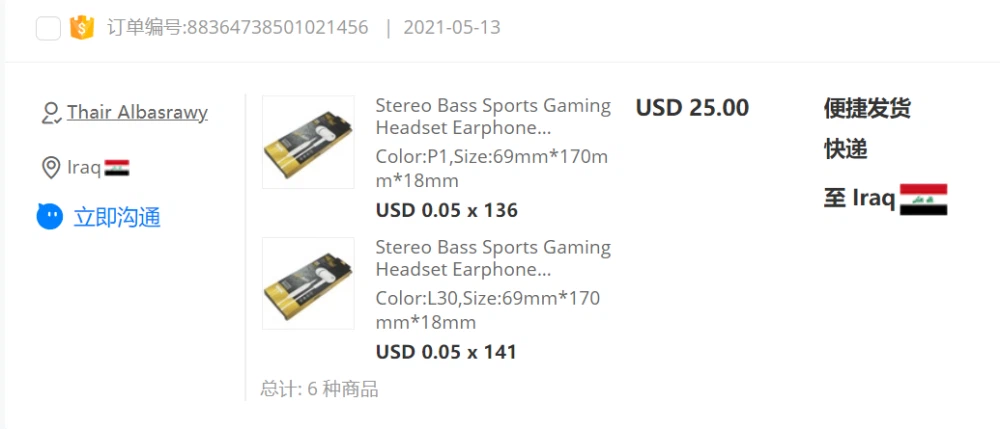Click the large Iraq flag in shipping column
This screenshot has width=1000, height=429.
pos(923,200)
